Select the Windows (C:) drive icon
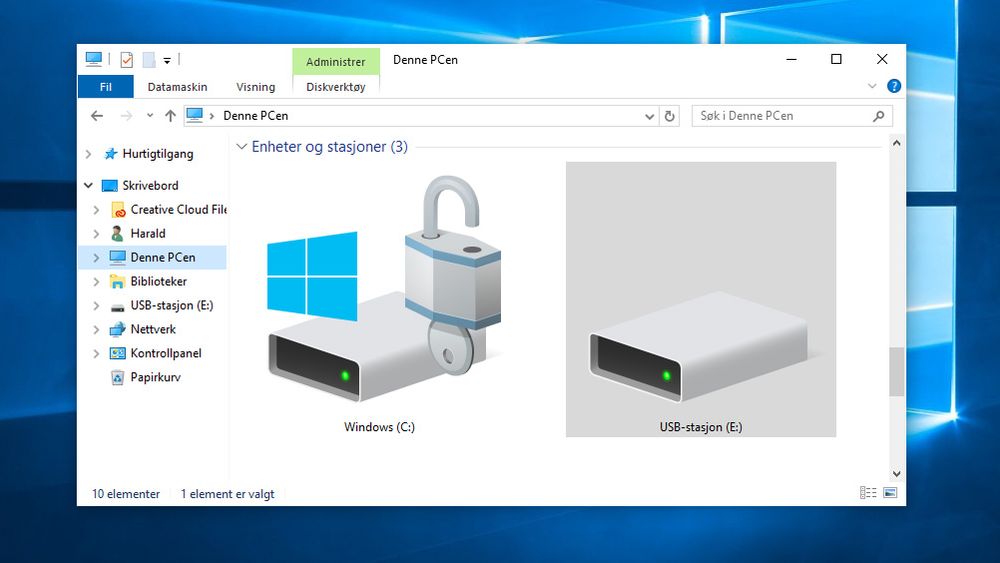The height and width of the screenshot is (563, 1000). point(384,289)
